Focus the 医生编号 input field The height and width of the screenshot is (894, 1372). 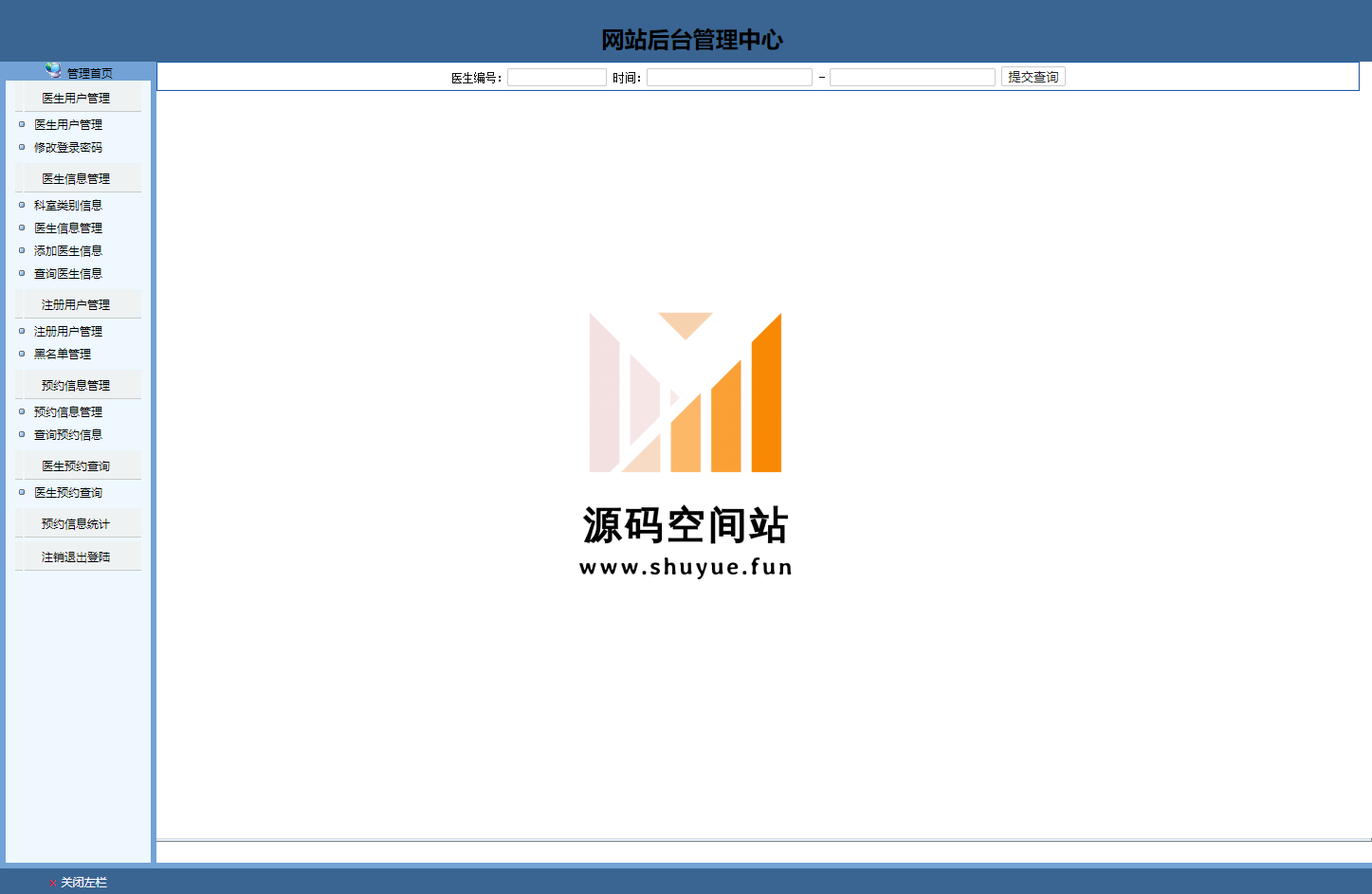[557, 77]
